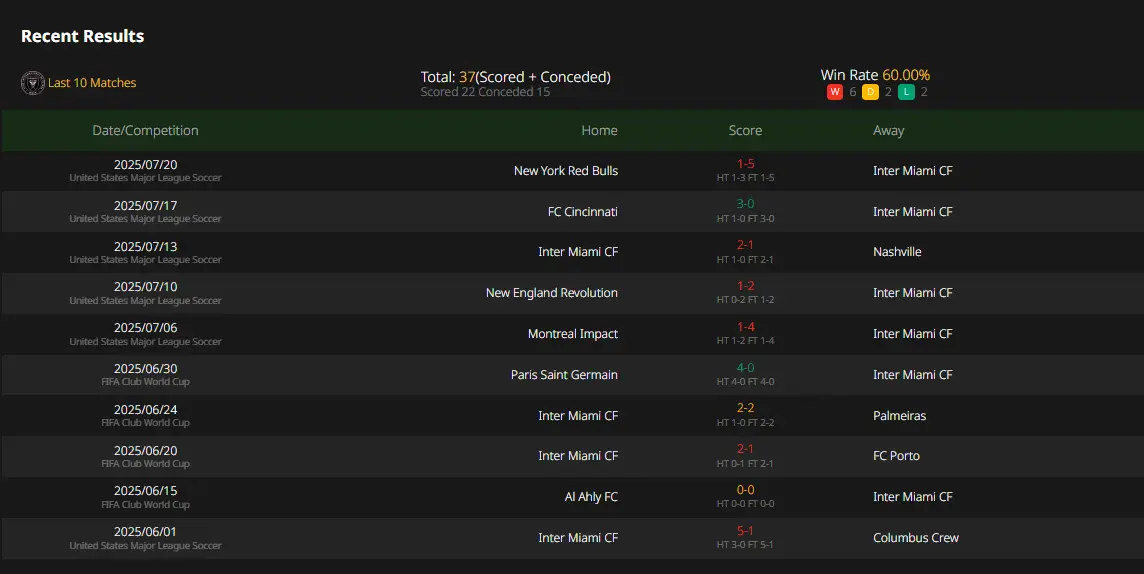1144x574 pixels.
Task: Click Major League Soccer label under 2025/07/20
Action: [x=145, y=178]
